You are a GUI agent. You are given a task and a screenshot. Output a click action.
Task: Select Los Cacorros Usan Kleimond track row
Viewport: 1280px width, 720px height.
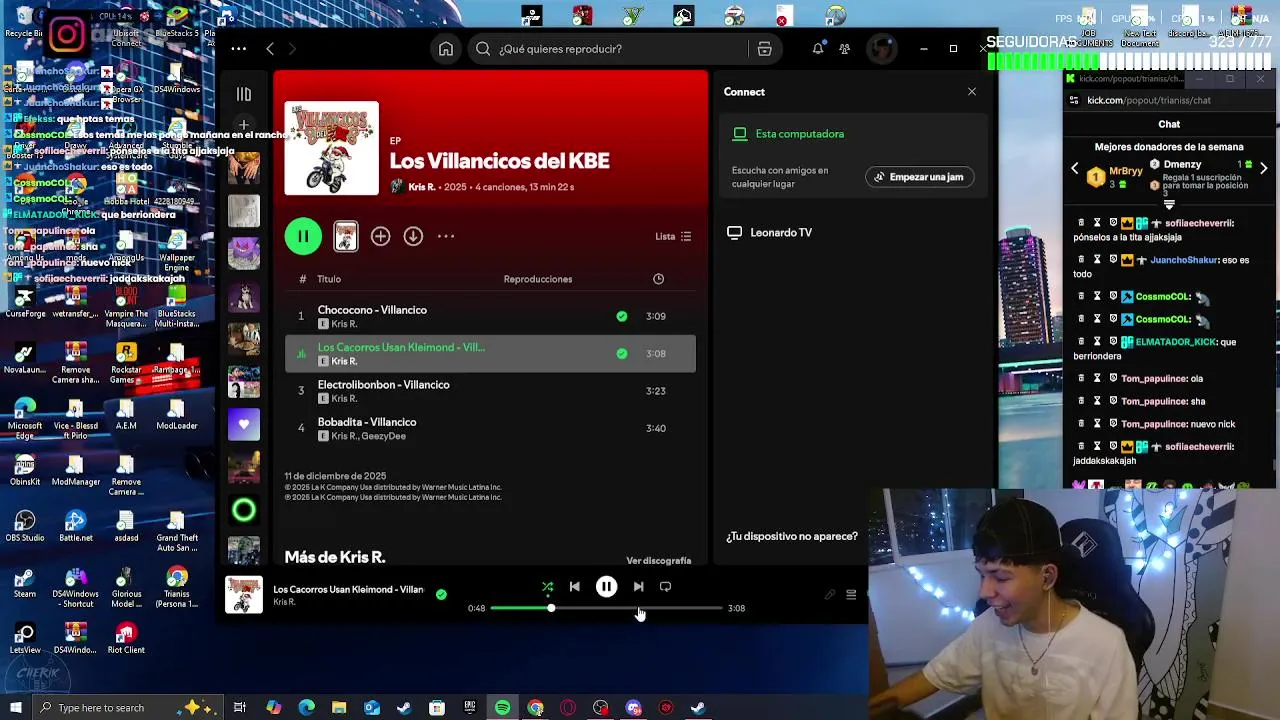pyautogui.click(x=490, y=354)
